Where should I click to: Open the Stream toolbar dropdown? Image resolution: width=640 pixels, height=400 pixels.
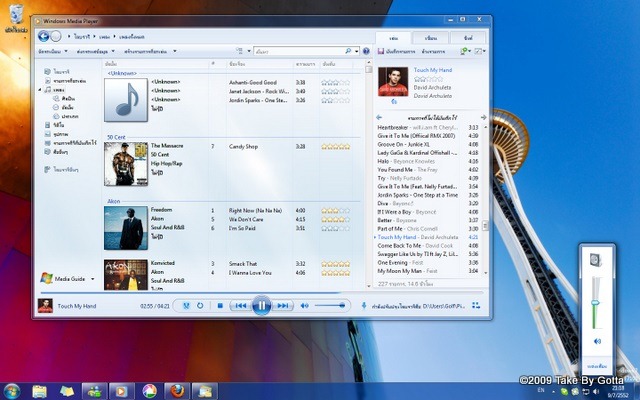(x=95, y=51)
